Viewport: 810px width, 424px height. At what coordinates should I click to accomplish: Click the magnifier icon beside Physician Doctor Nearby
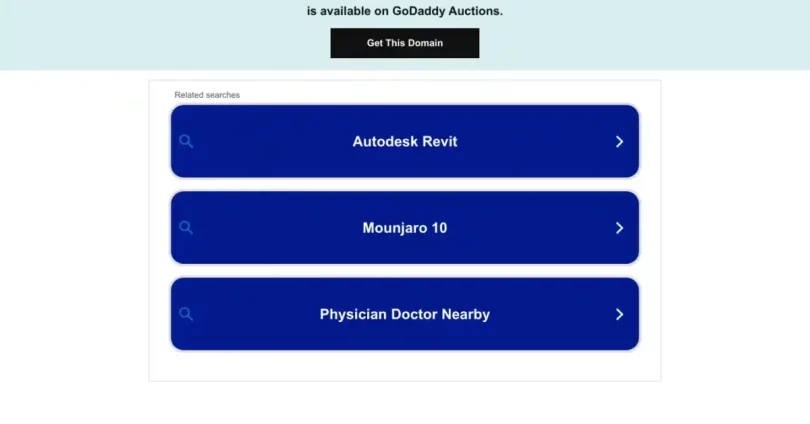(186, 314)
